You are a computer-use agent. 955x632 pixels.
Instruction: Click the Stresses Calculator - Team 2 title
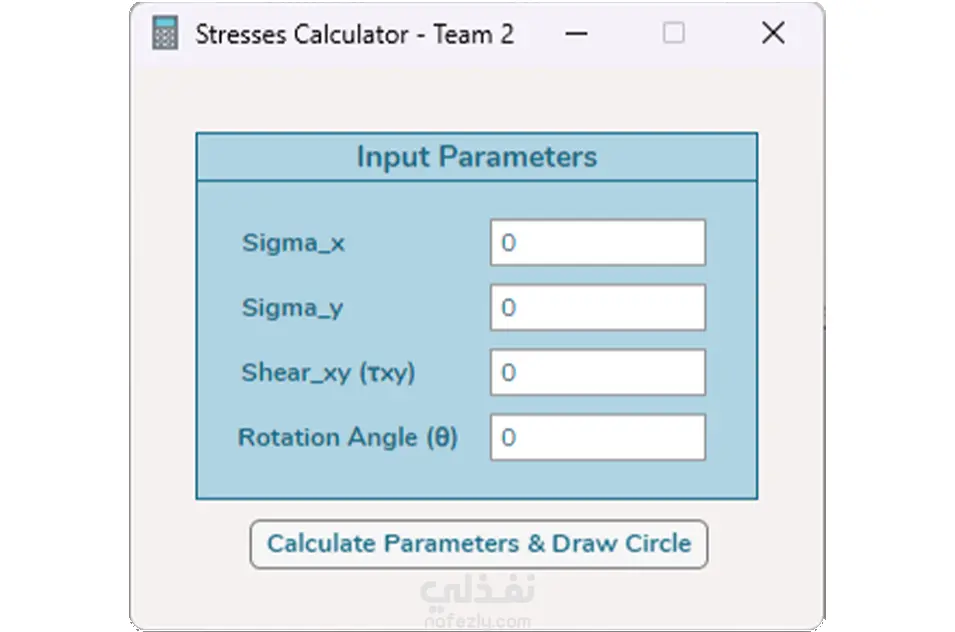[354, 34]
